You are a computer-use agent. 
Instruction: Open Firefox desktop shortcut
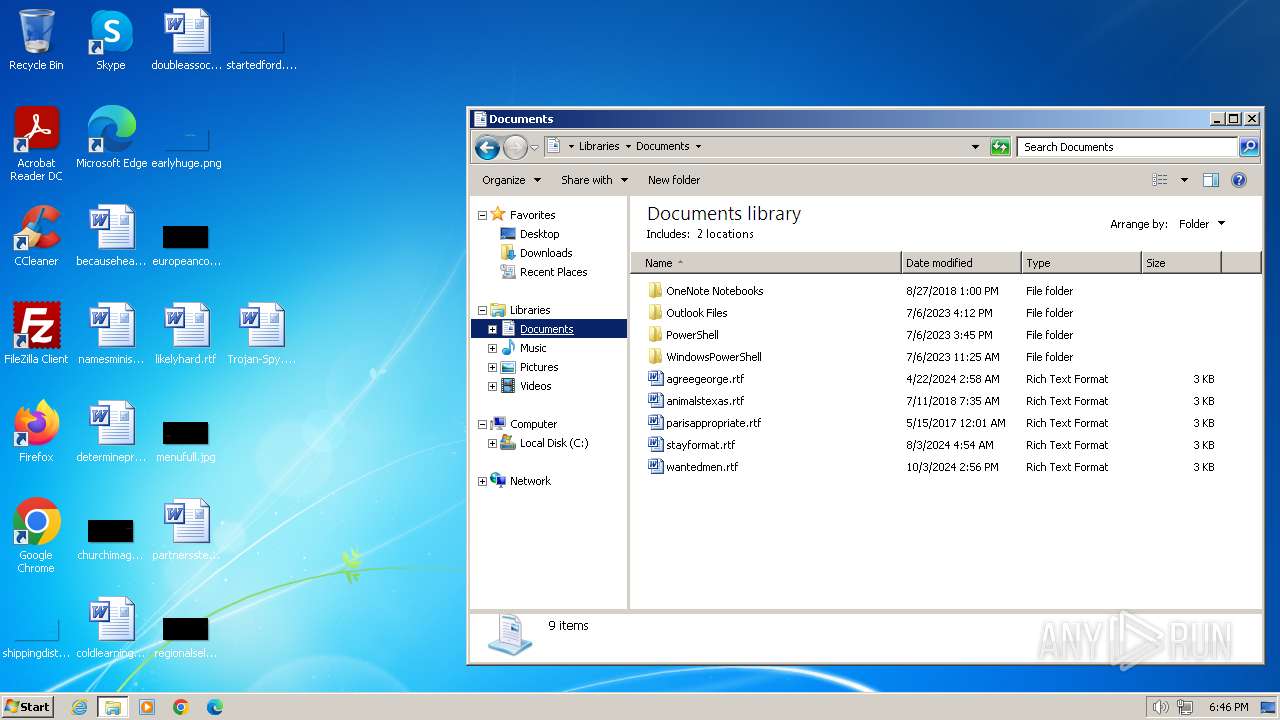36,432
